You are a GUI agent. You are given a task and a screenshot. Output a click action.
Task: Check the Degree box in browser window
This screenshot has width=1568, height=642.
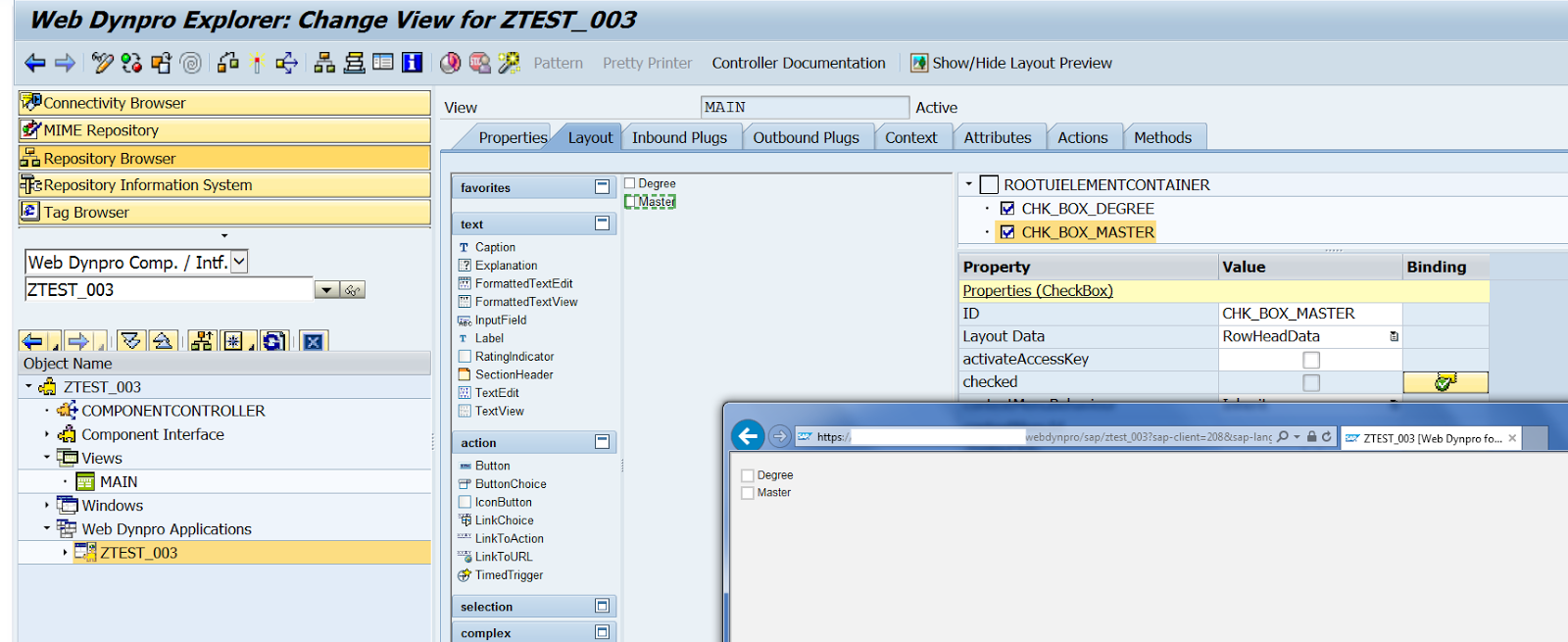[748, 475]
